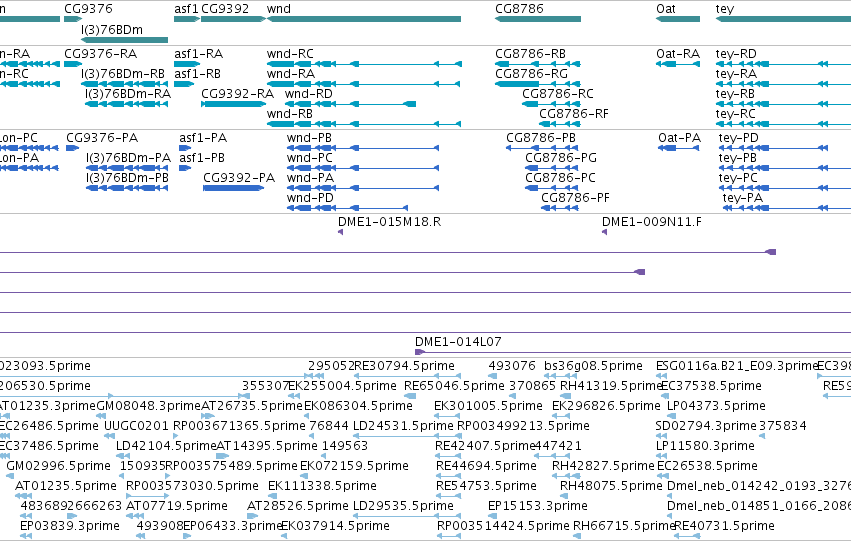The height and width of the screenshot is (541, 851).
Task: Click EST LD29535.5prime
Action: [407, 516]
